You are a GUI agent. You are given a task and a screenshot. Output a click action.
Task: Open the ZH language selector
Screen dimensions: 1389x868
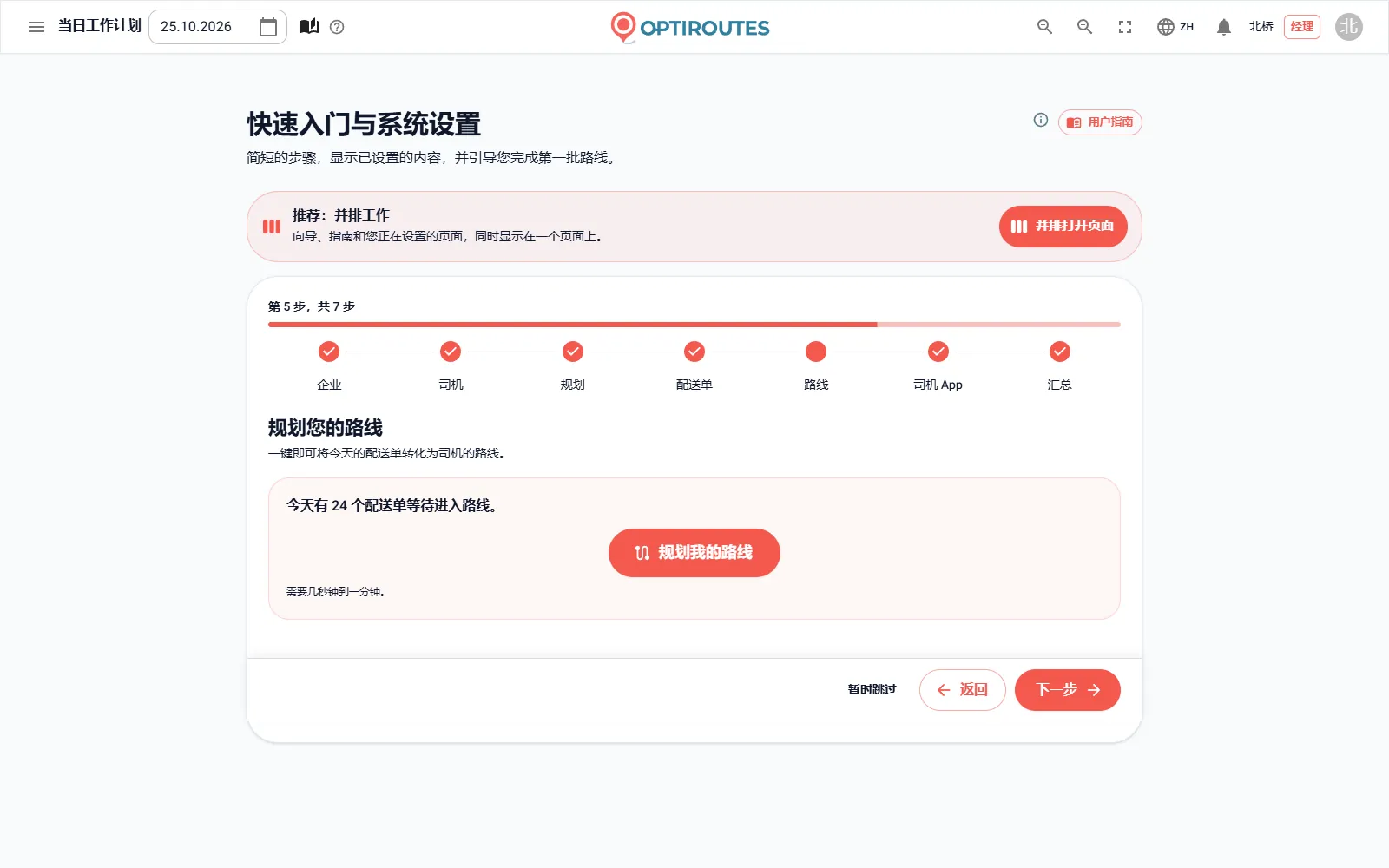point(1175,27)
